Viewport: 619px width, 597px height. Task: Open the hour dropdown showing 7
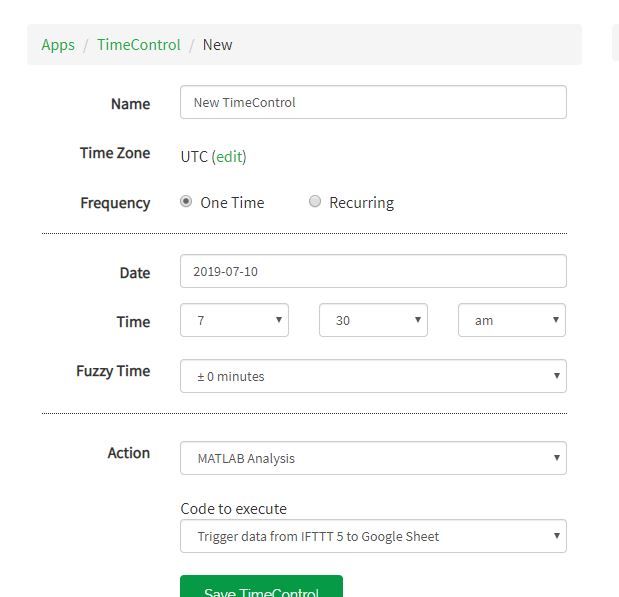(234, 320)
